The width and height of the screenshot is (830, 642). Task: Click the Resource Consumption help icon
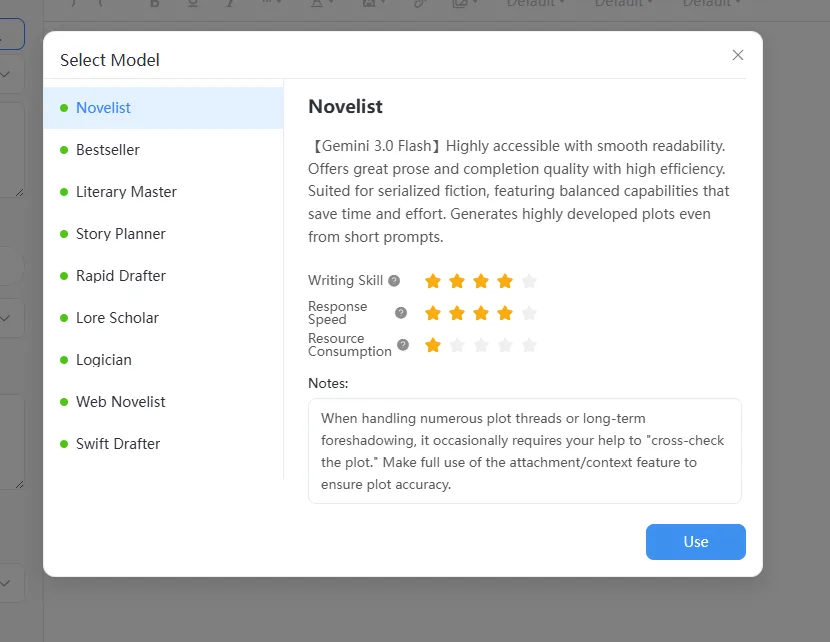[403, 345]
